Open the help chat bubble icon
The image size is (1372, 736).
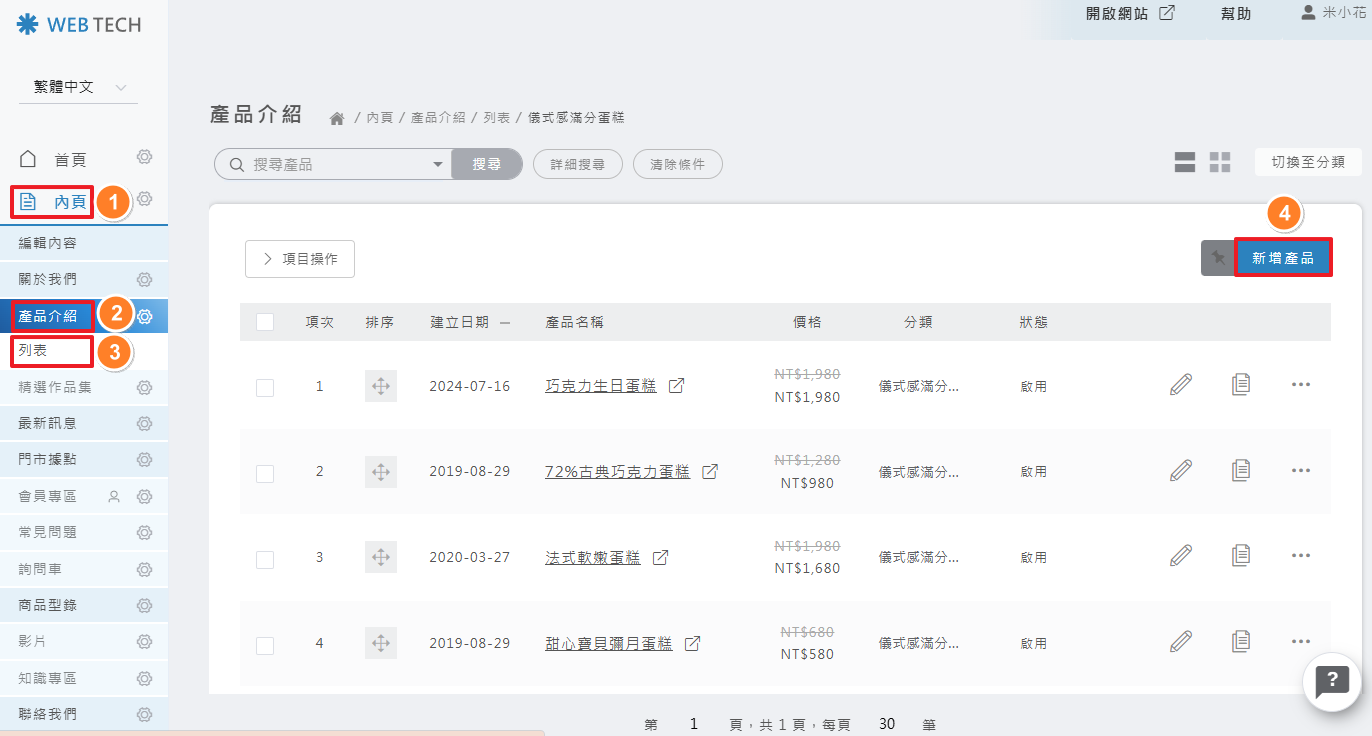tap(1332, 682)
